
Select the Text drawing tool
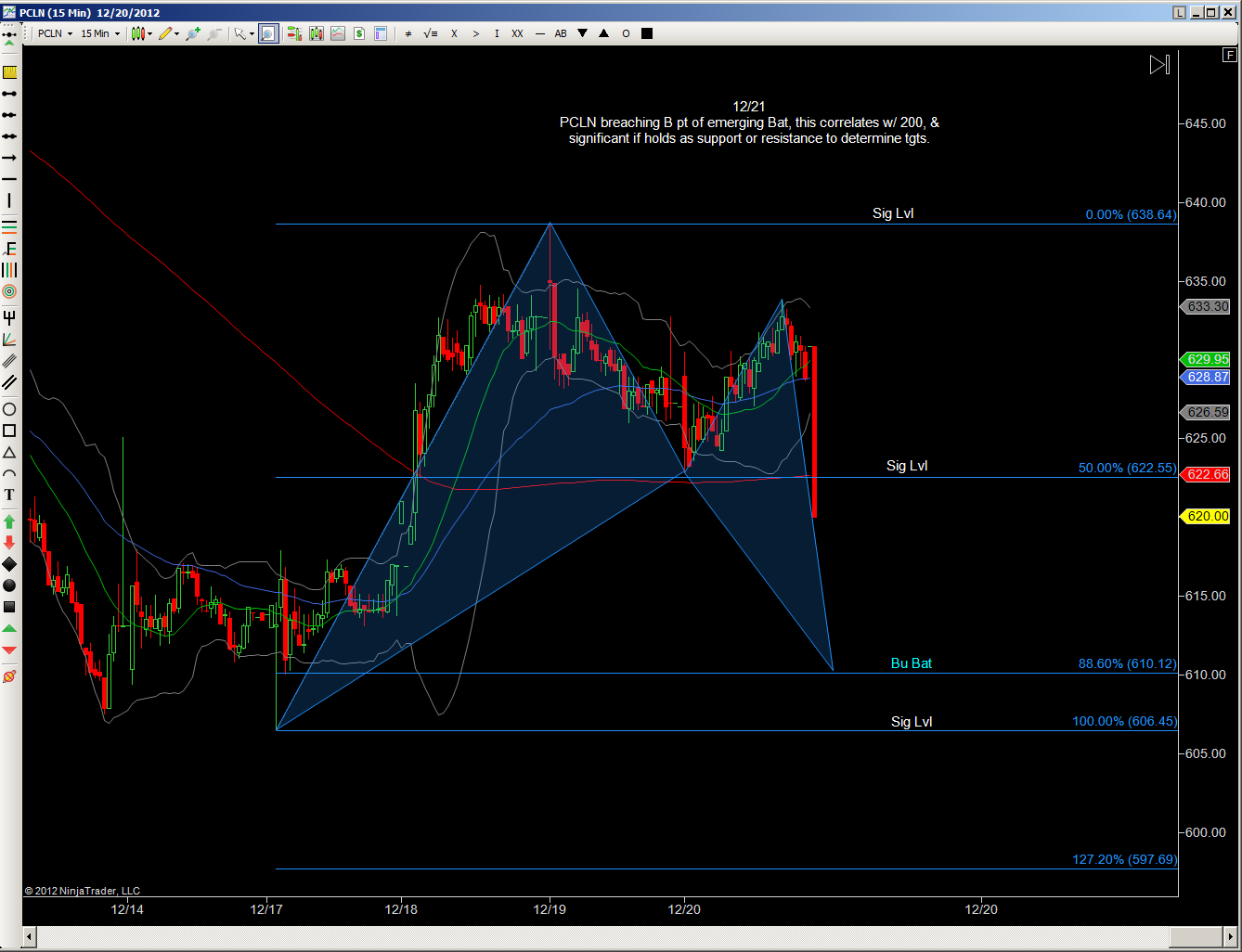tap(9, 495)
